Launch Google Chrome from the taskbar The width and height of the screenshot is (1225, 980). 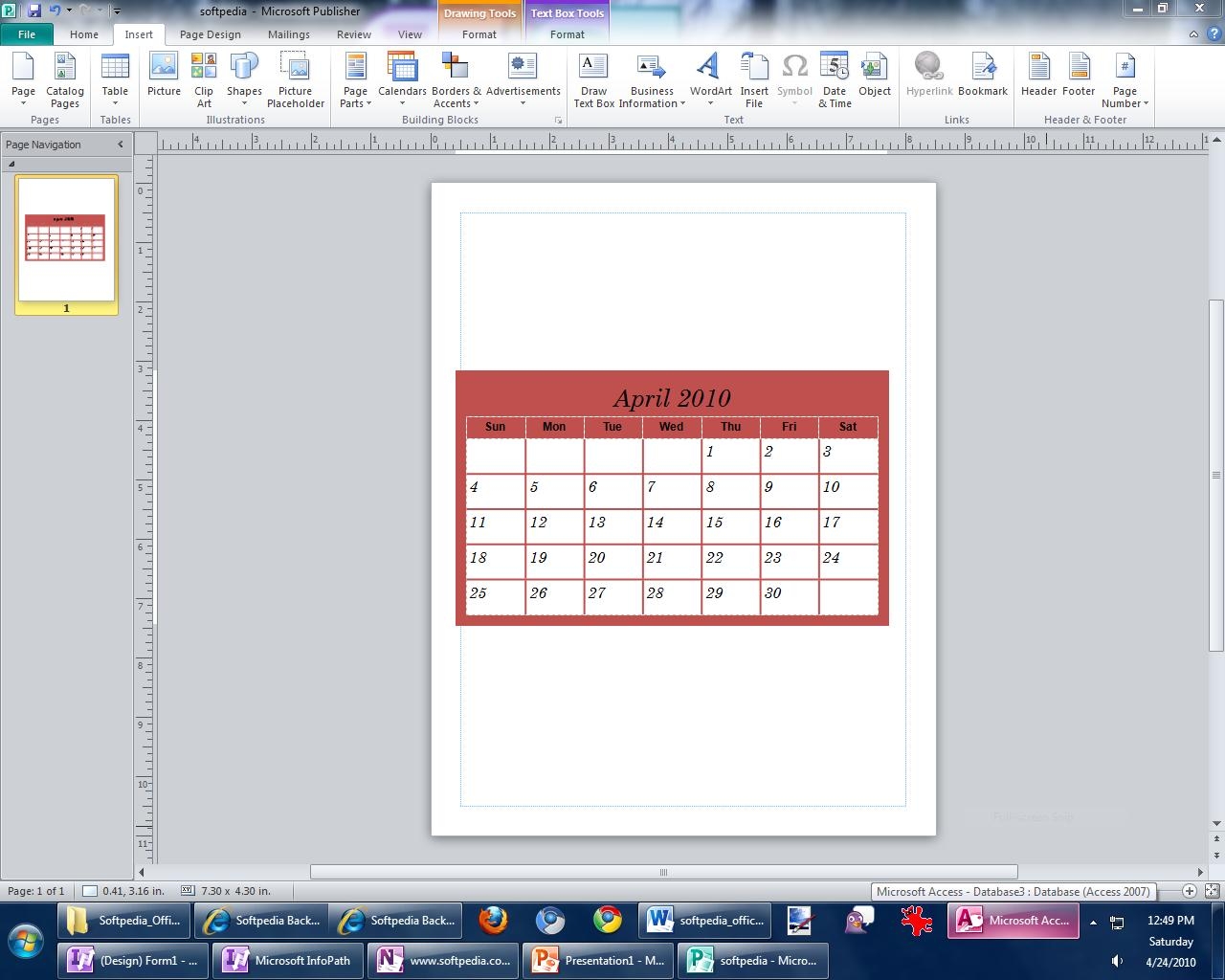tap(608, 921)
